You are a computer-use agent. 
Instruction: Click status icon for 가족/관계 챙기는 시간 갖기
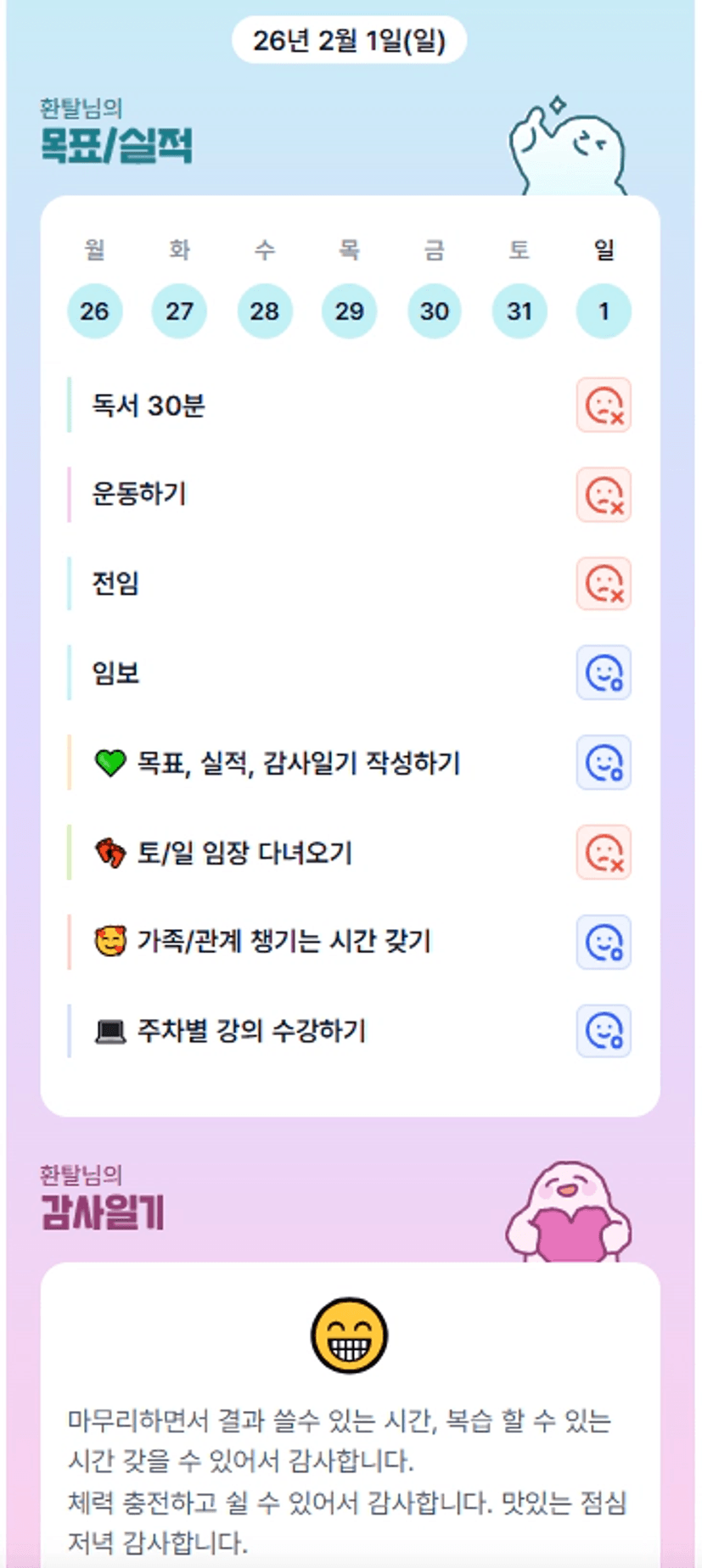[x=603, y=942]
